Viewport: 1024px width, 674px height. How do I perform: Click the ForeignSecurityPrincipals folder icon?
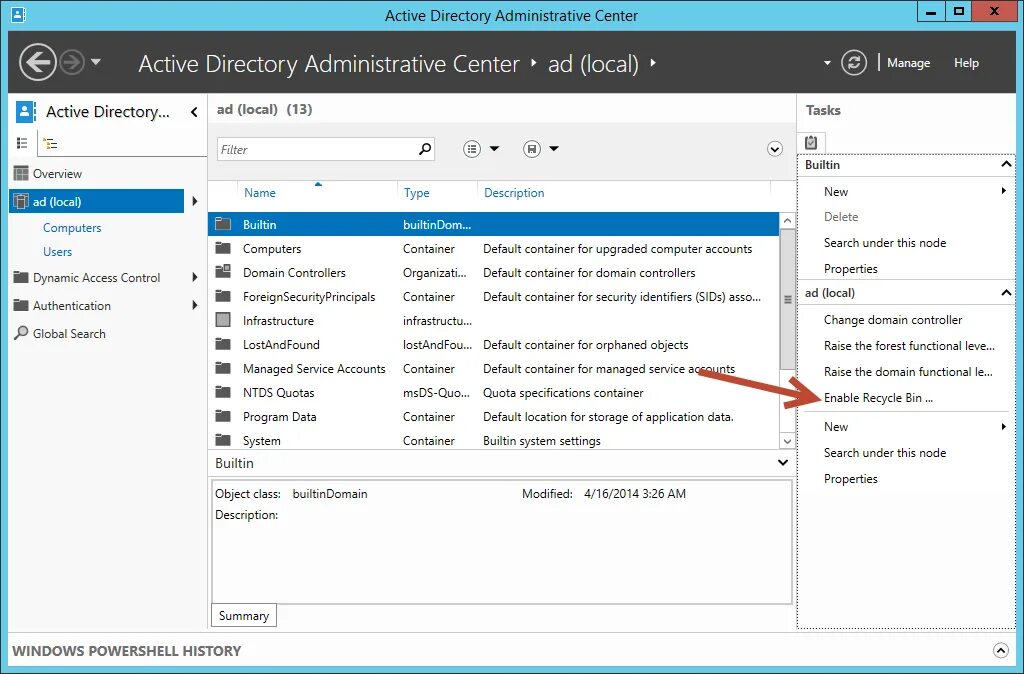click(x=223, y=297)
